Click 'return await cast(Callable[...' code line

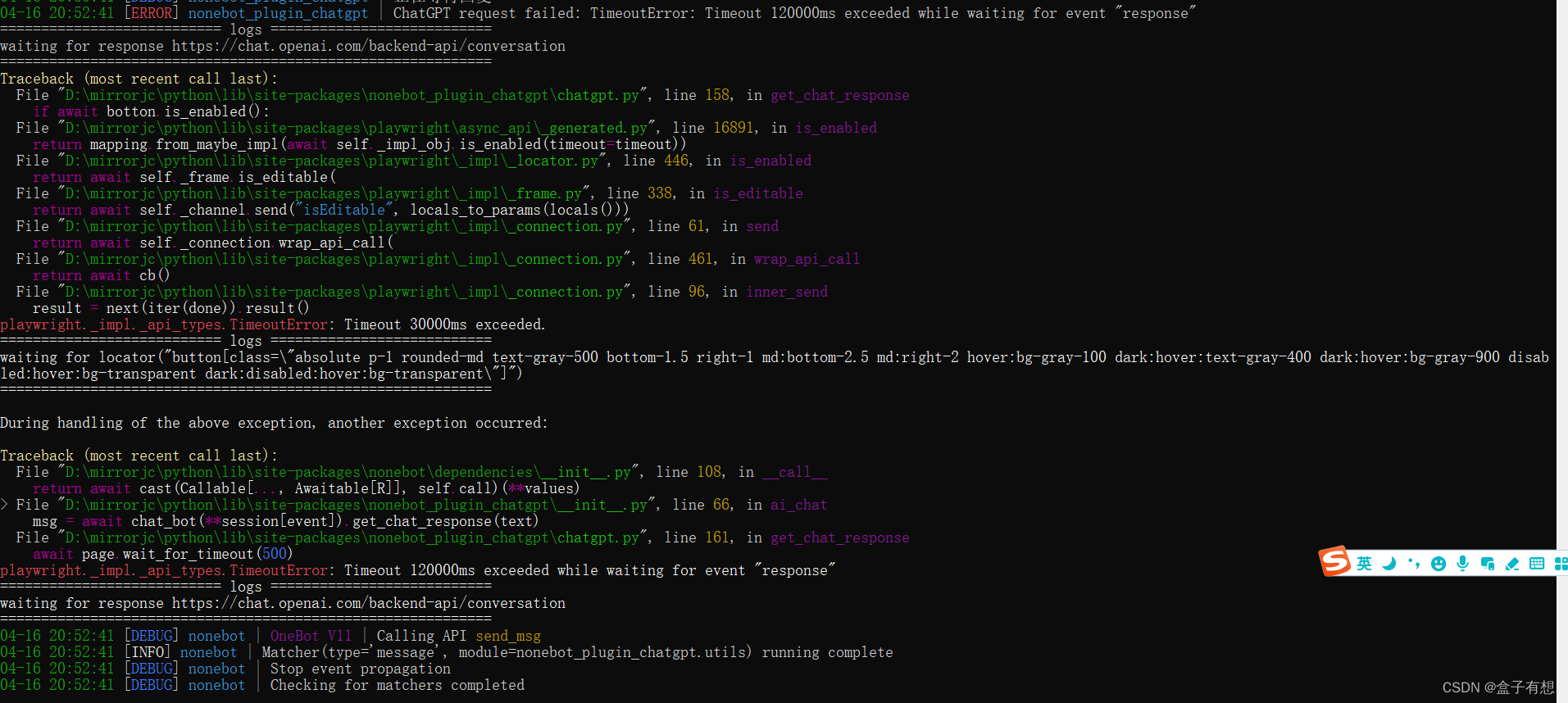(x=306, y=488)
